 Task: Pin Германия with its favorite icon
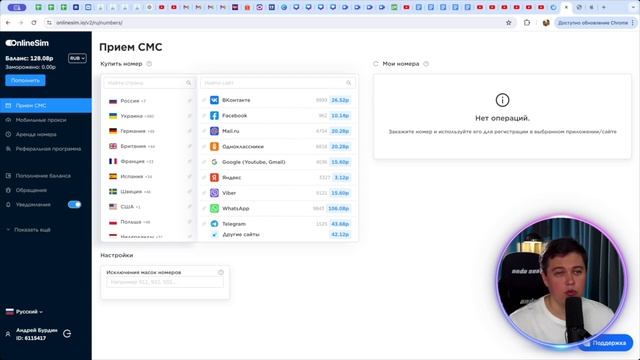(x=189, y=131)
